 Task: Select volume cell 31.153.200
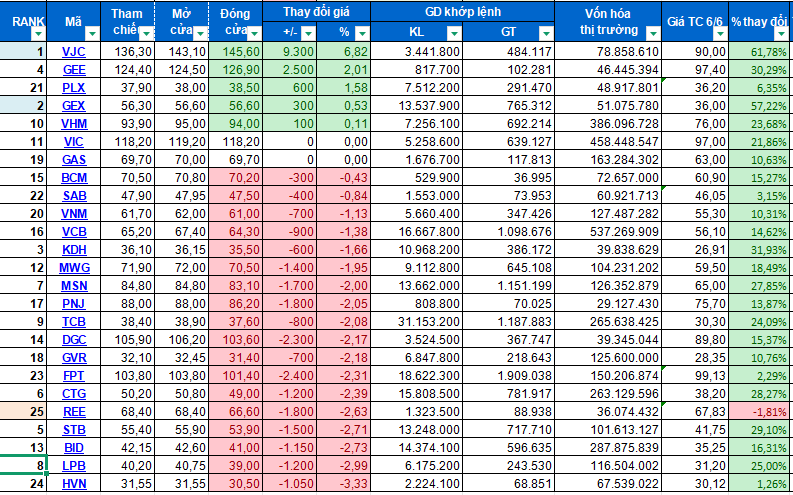[x=417, y=322]
